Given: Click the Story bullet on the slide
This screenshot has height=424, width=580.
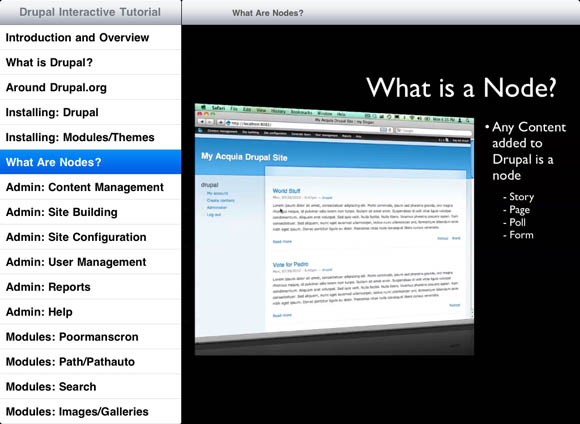Looking at the screenshot, I should tap(519, 197).
